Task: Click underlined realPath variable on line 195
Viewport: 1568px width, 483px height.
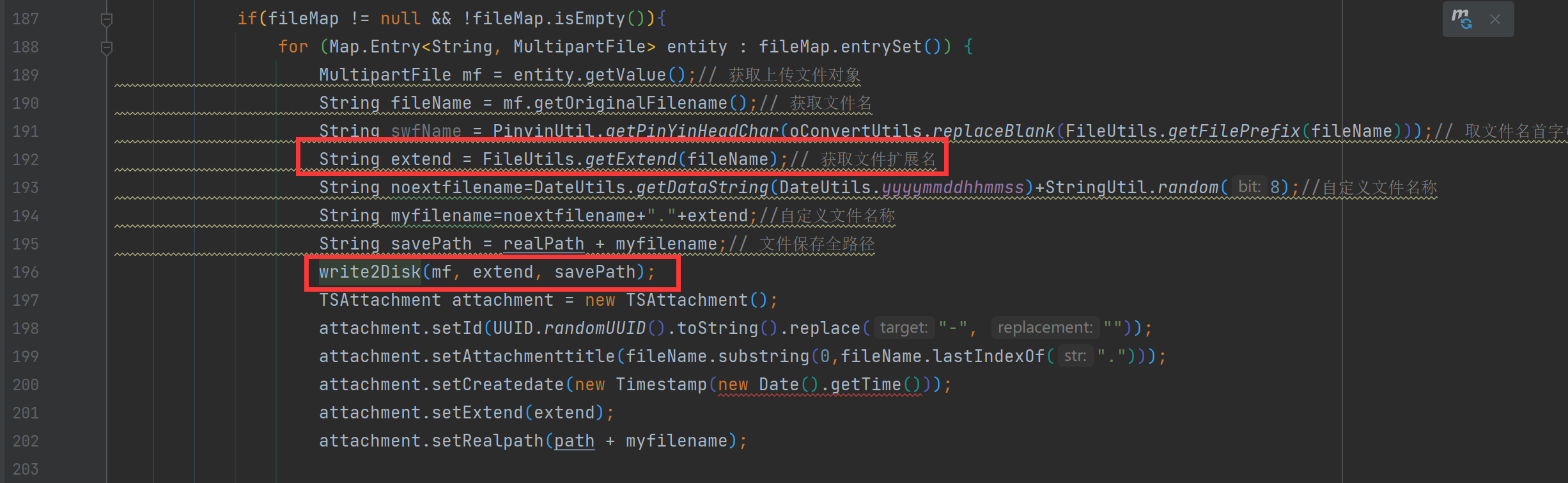Action: [544, 244]
